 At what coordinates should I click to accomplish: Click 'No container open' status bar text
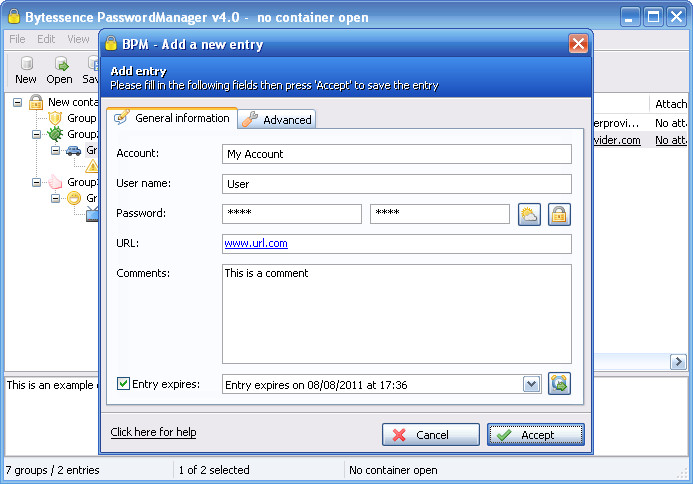coord(393,470)
